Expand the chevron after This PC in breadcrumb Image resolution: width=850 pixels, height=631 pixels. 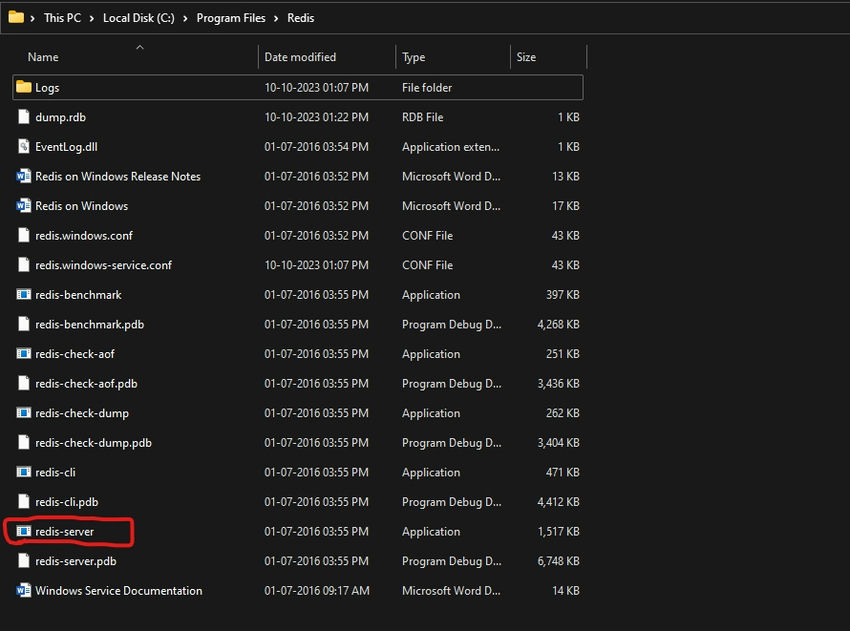pos(91,18)
